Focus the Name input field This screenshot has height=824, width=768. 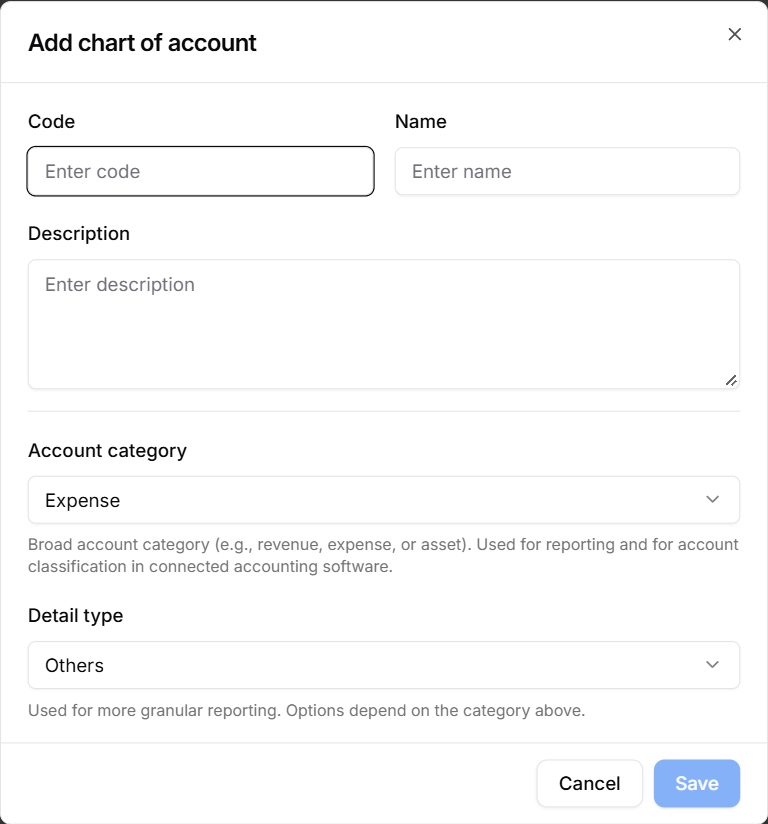coord(567,171)
